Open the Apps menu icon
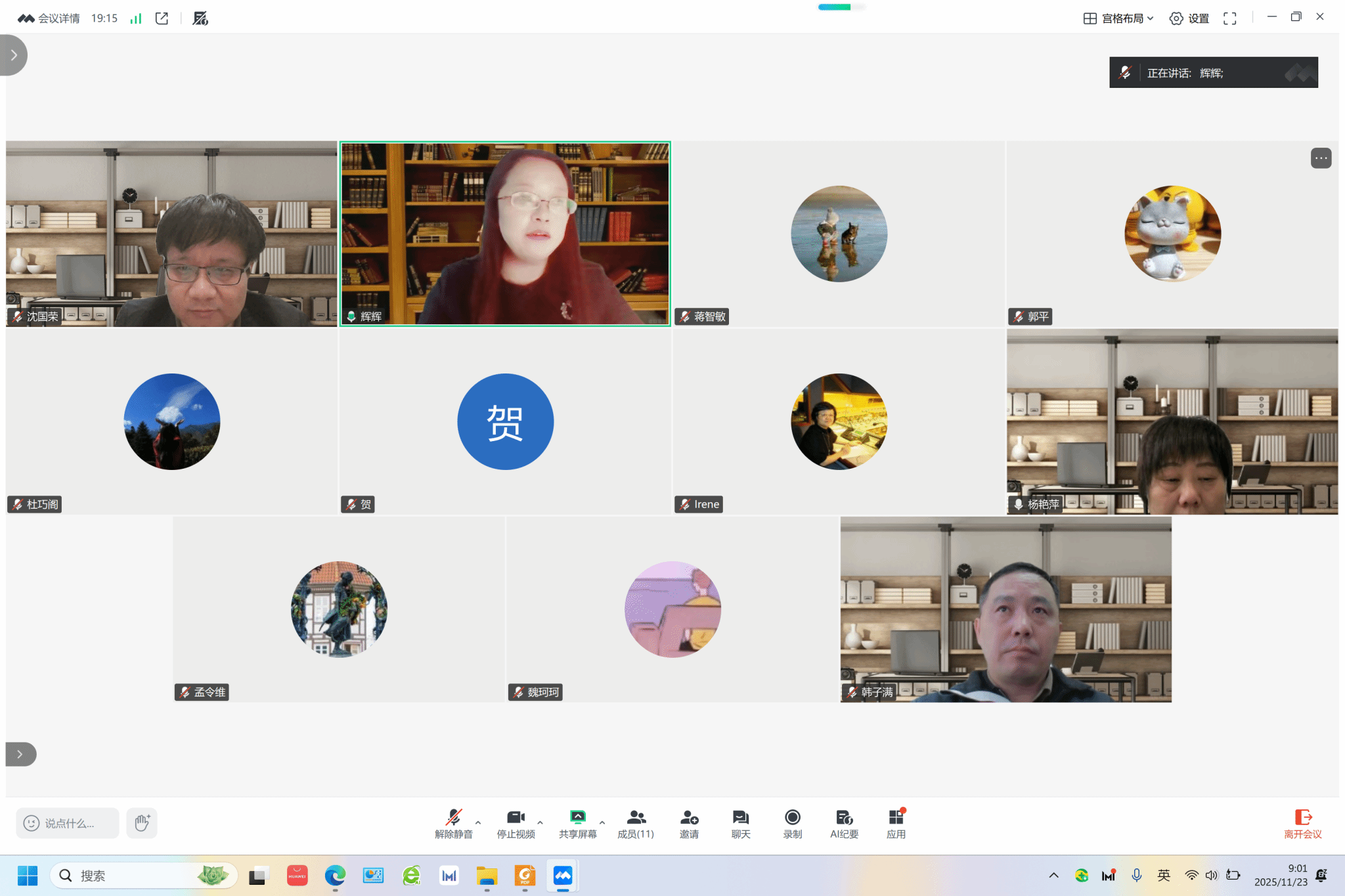The width and height of the screenshot is (1345, 896). (896, 823)
